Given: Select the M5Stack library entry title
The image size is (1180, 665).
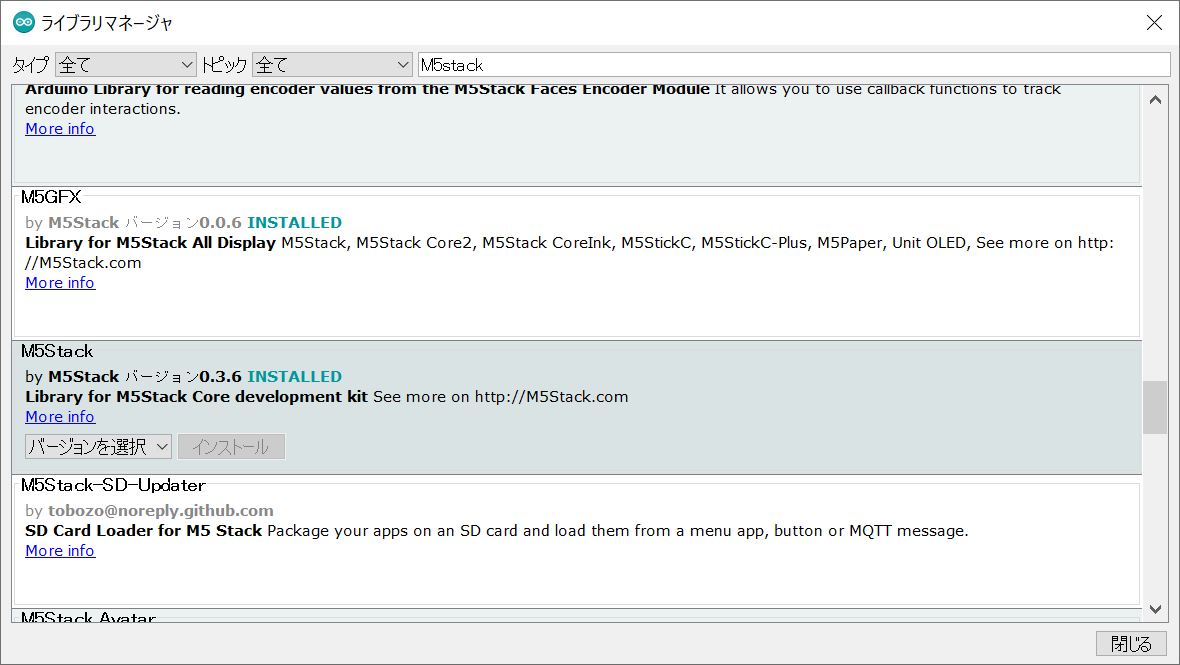Looking at the screenshot, I should click(57, 351).
